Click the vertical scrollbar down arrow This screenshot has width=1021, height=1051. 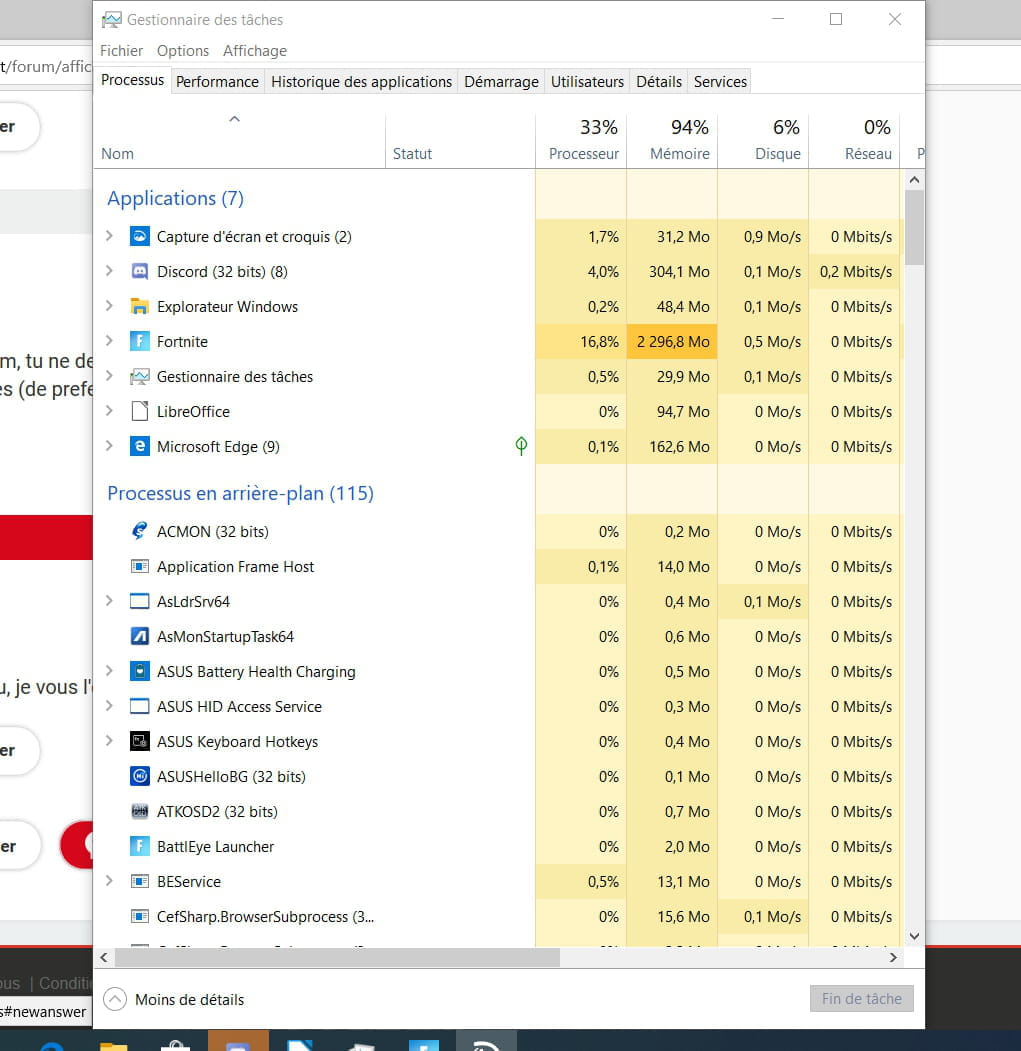click(x=914, y=936)
